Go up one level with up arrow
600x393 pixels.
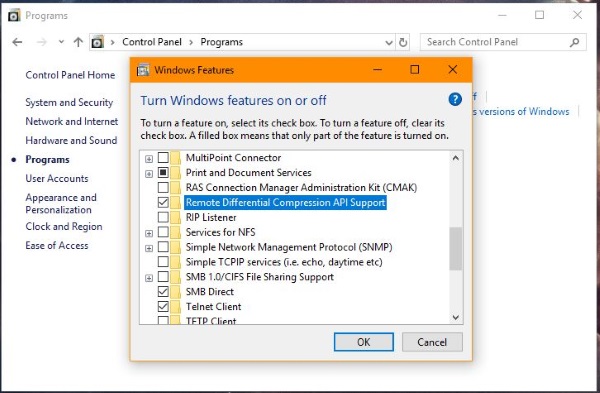(x=78, y=42)
